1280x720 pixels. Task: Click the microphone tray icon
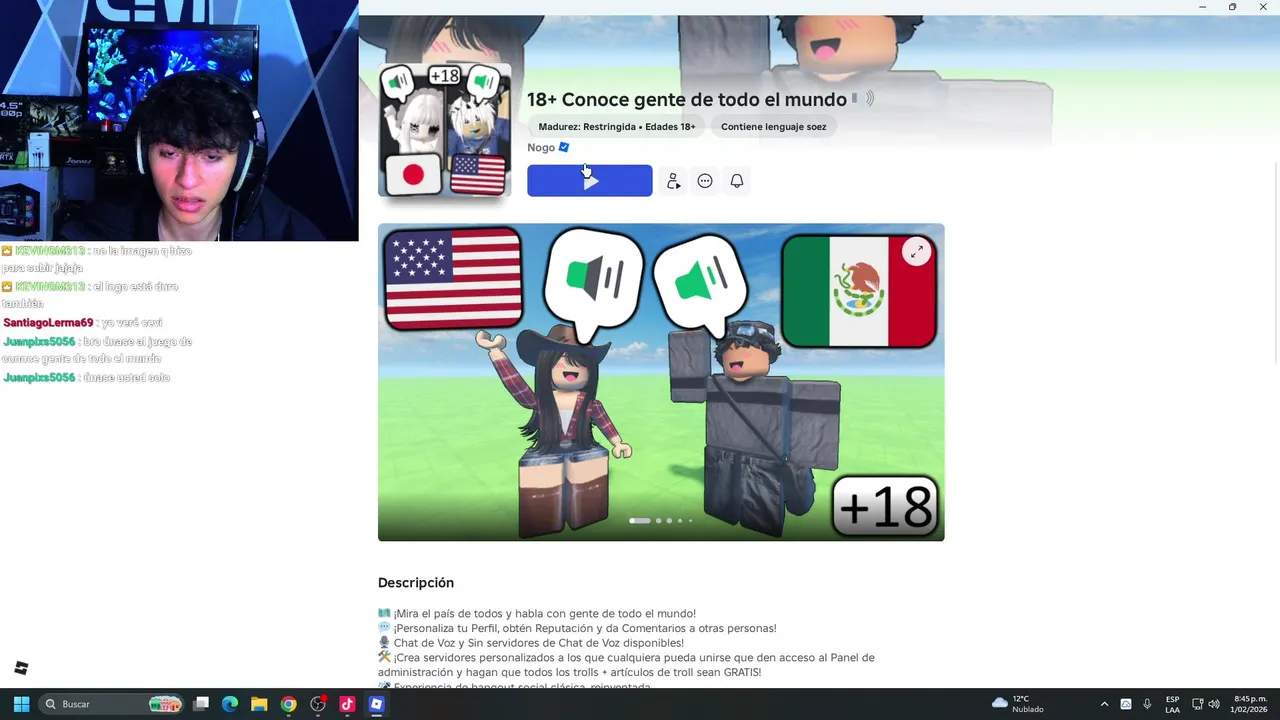pyautogui.click(x=1147, y=704)
